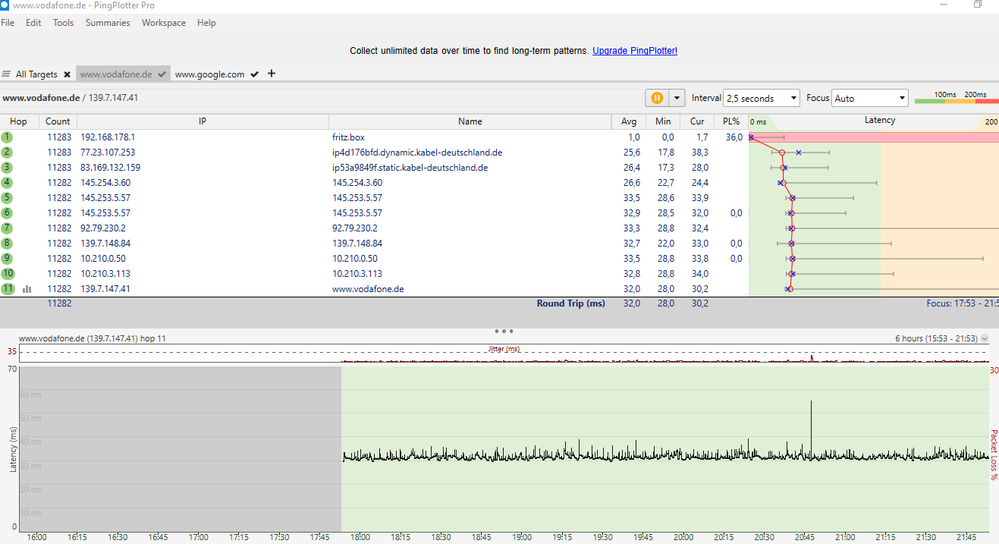The height and width of the screenshot is (544, 999).
Task: Sort by the Hop column header
Action: click(x=18, y=121)
